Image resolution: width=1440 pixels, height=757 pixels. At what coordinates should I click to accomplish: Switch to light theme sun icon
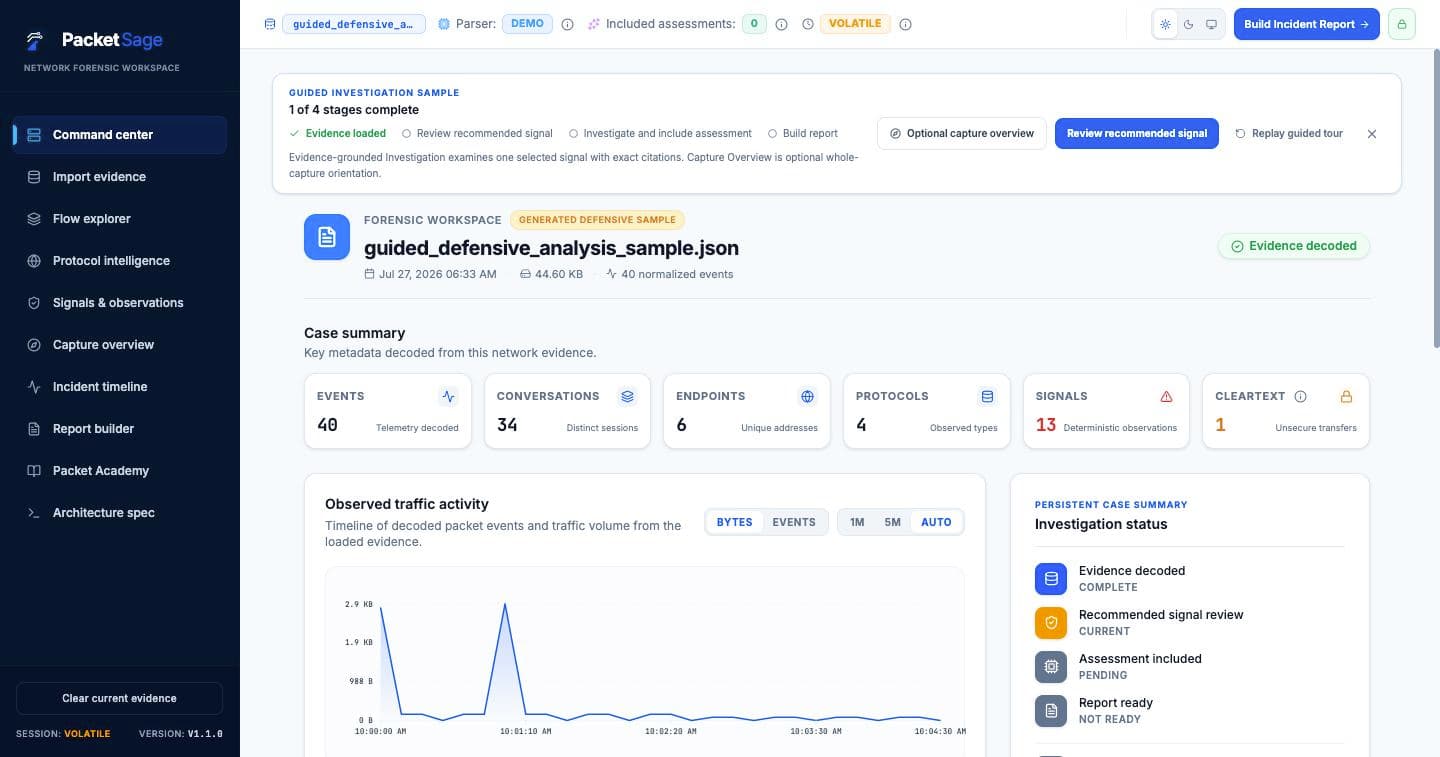click(x=1165, y=24)
